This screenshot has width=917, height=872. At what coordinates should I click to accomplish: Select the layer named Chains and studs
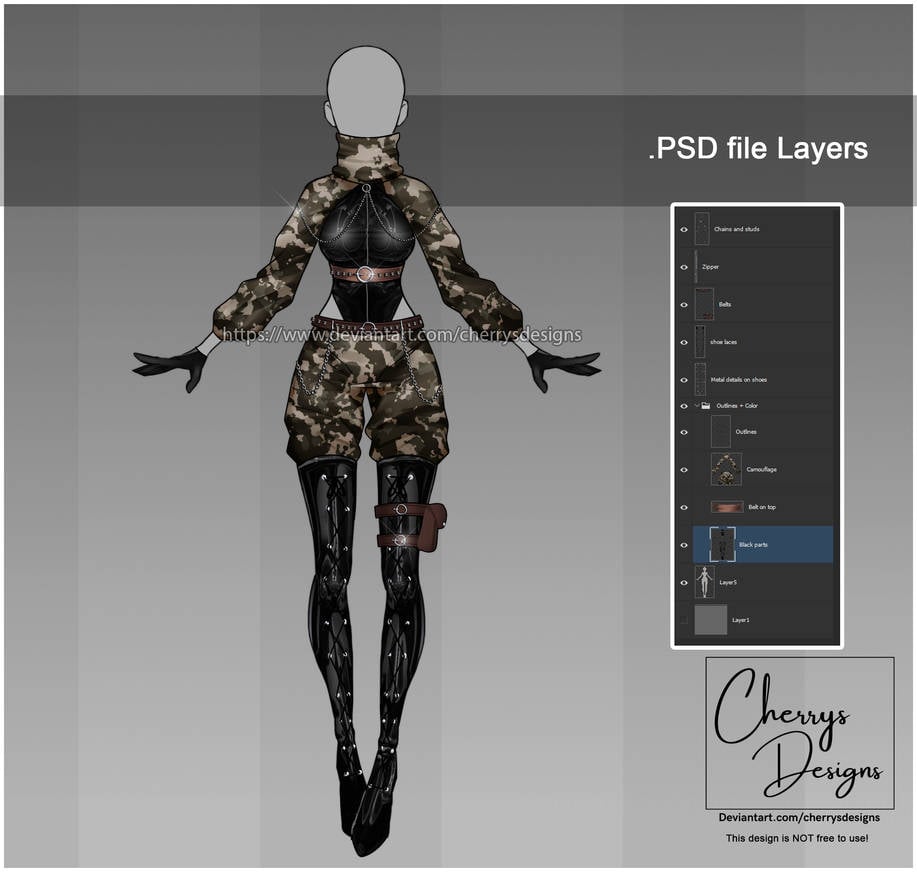pyautogui.click(x=737, y=229)
